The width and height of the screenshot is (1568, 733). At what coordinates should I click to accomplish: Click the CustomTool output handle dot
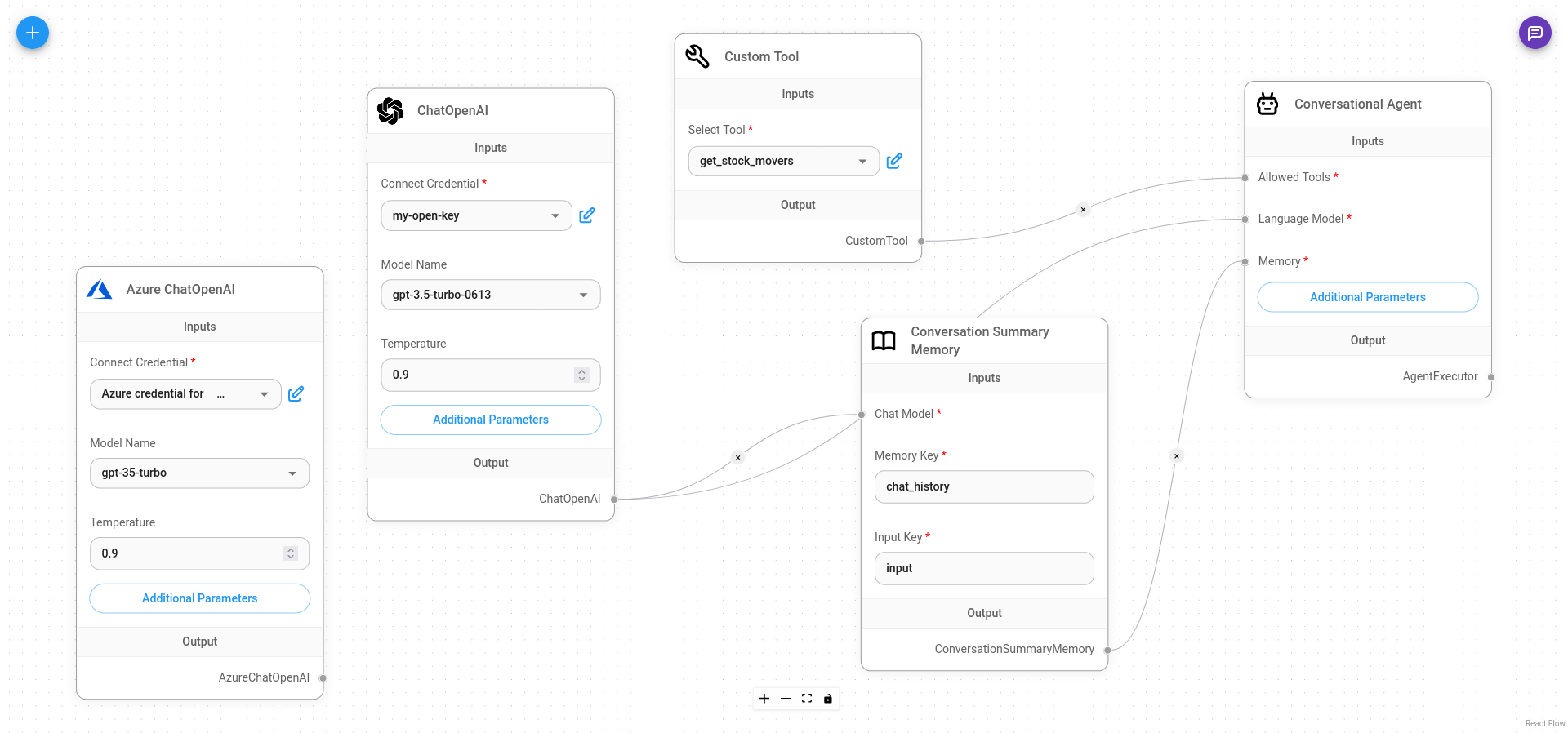(x=921, y=242)
